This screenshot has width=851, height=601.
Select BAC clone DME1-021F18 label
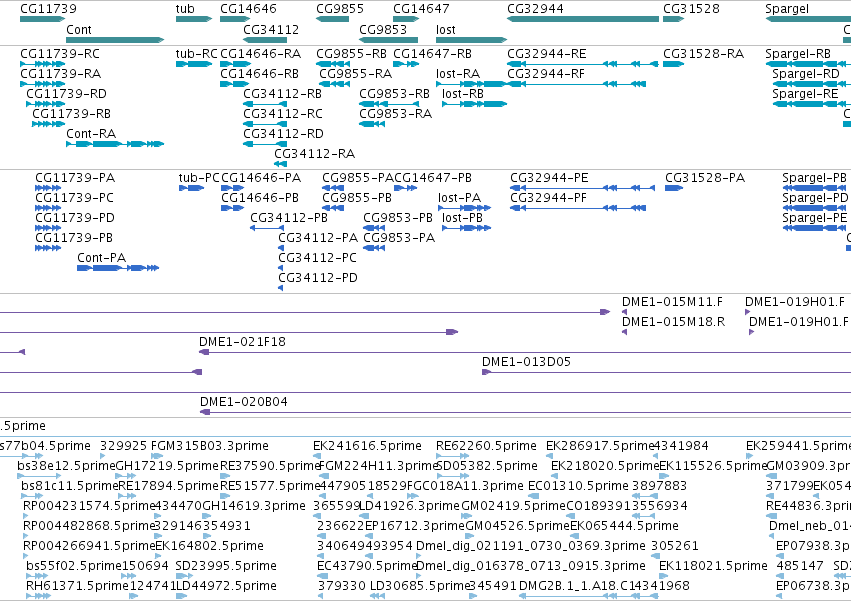coord(242,342)
